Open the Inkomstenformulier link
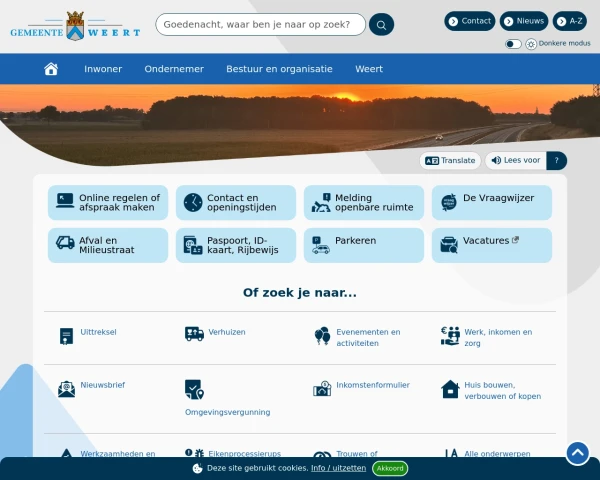Image resolution: width=600 pixels, height=480 pixels. 373,385
